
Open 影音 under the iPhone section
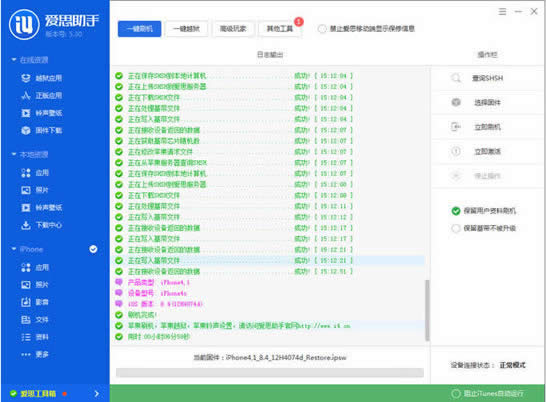(x=35, y=302)
